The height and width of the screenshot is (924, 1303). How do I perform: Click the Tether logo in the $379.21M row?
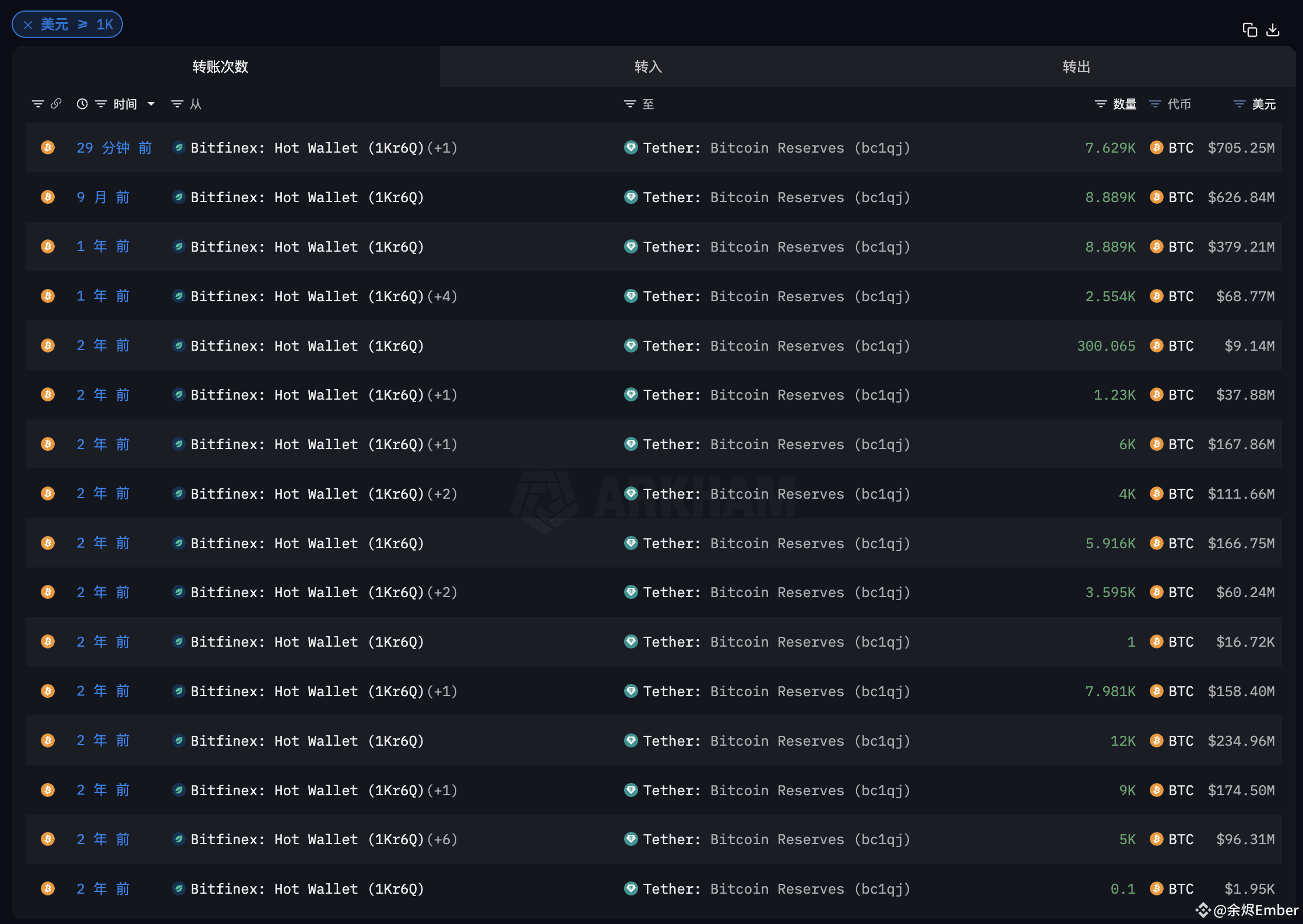(631, 246)
